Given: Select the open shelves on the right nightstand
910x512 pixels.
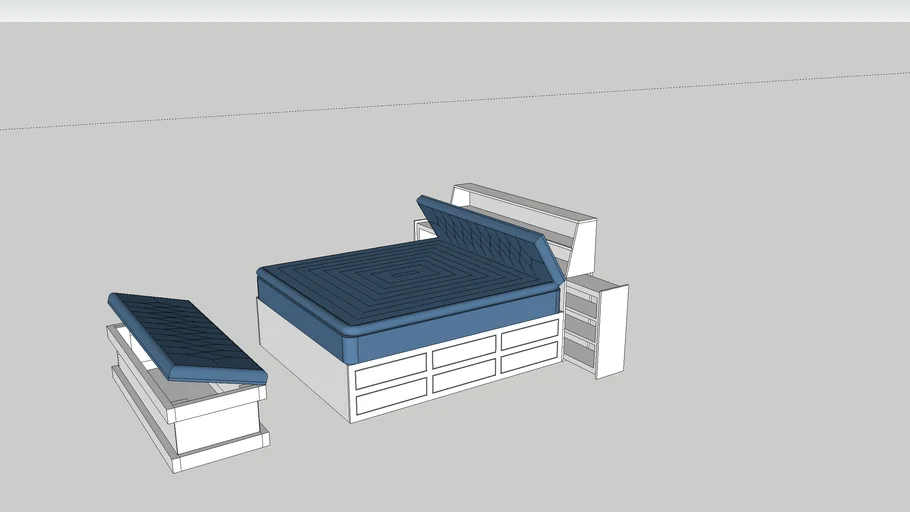Looking at the screenshot, I should [581, 320].
